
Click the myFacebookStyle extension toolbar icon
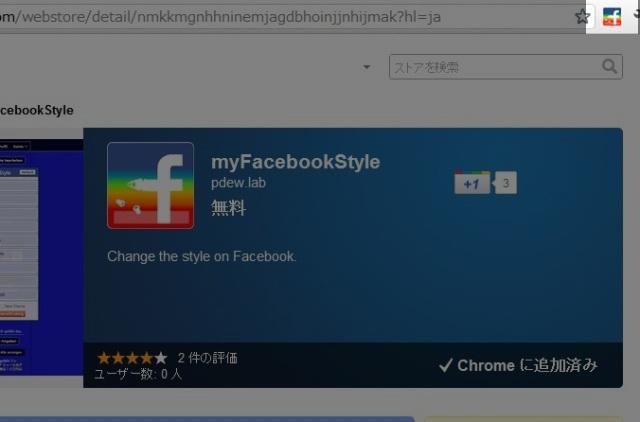click(x=611, y=17)
